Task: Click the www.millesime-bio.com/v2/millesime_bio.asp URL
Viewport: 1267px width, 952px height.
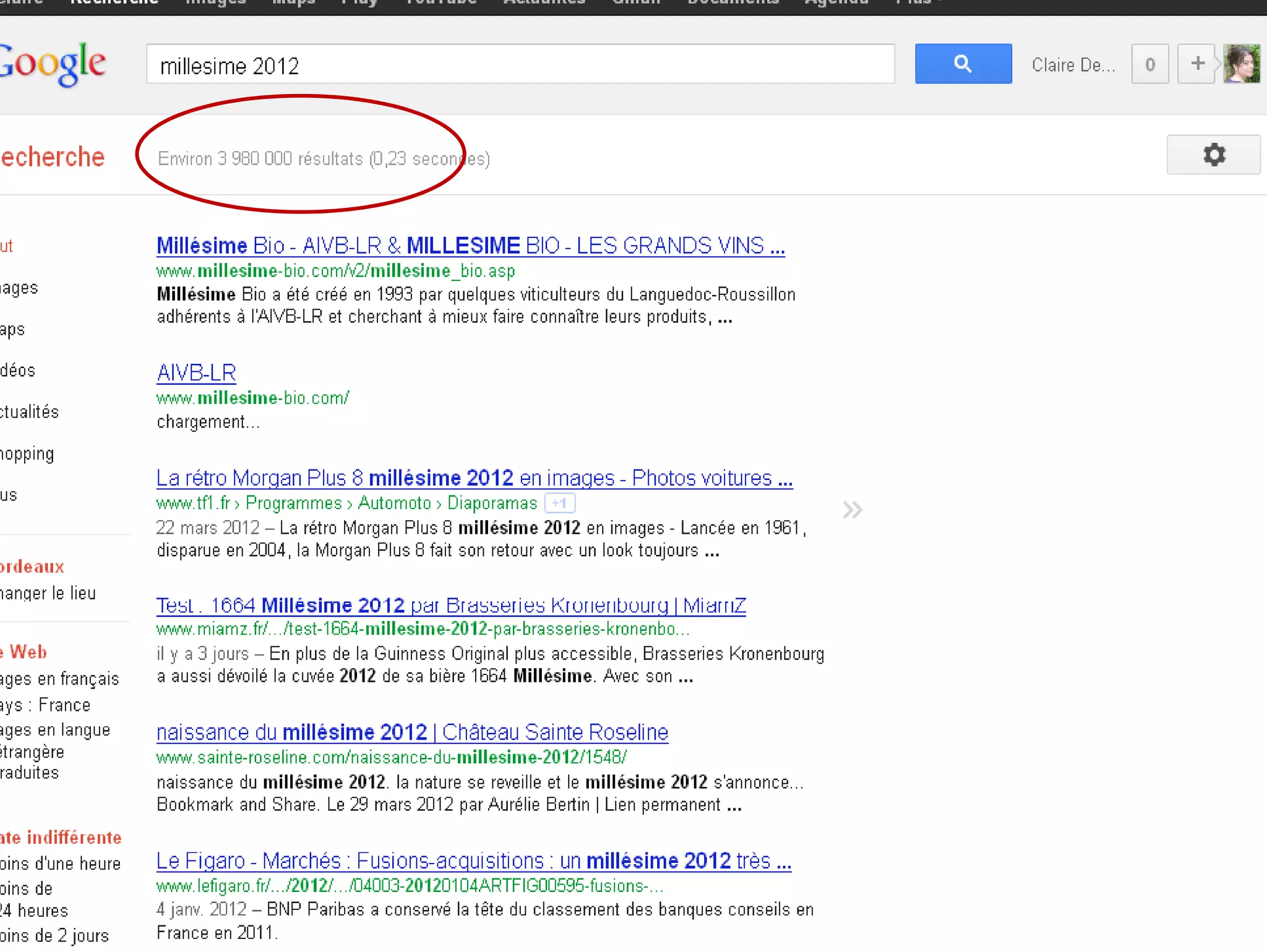Action: tap(335, 271)
